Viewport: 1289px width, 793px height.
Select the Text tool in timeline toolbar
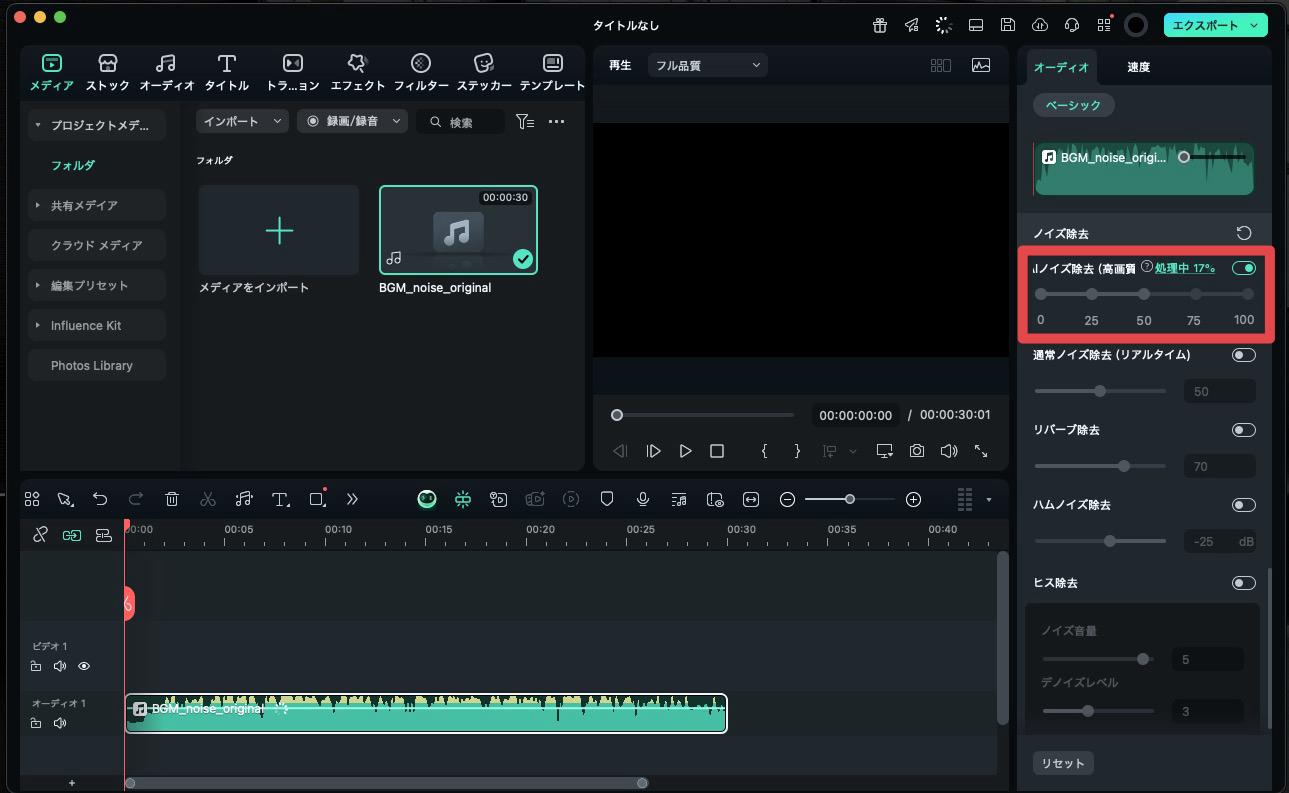tap(281, 499)
